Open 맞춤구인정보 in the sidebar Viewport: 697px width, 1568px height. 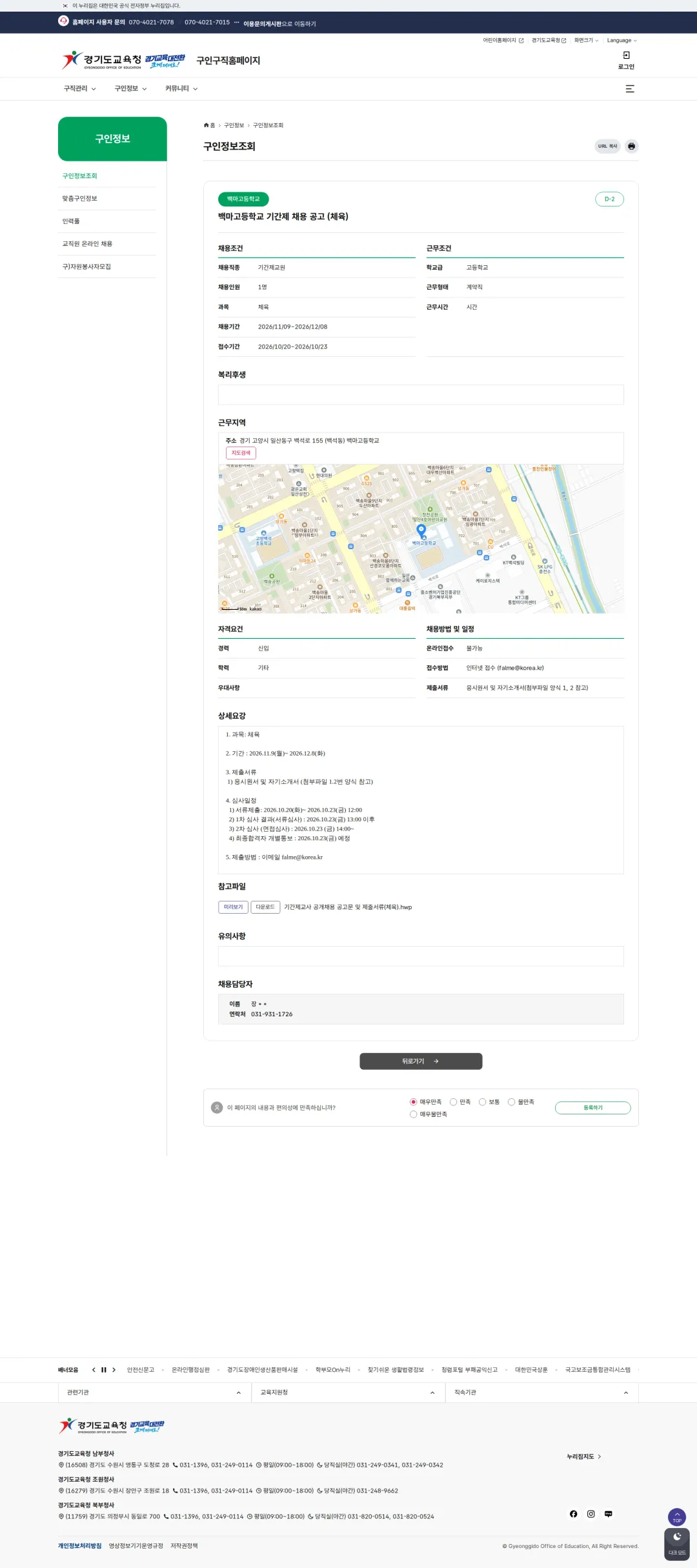pyautogui.click(x=79, y=199)
